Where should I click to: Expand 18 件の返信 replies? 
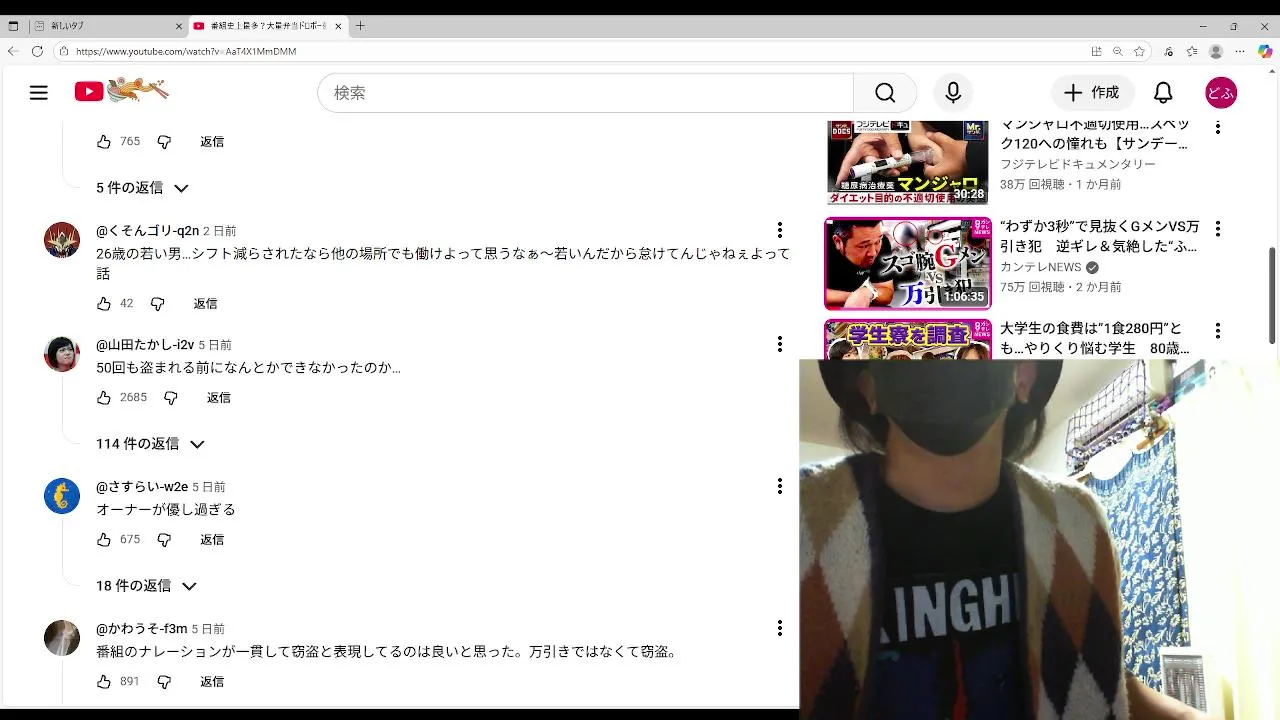point(146,586)
